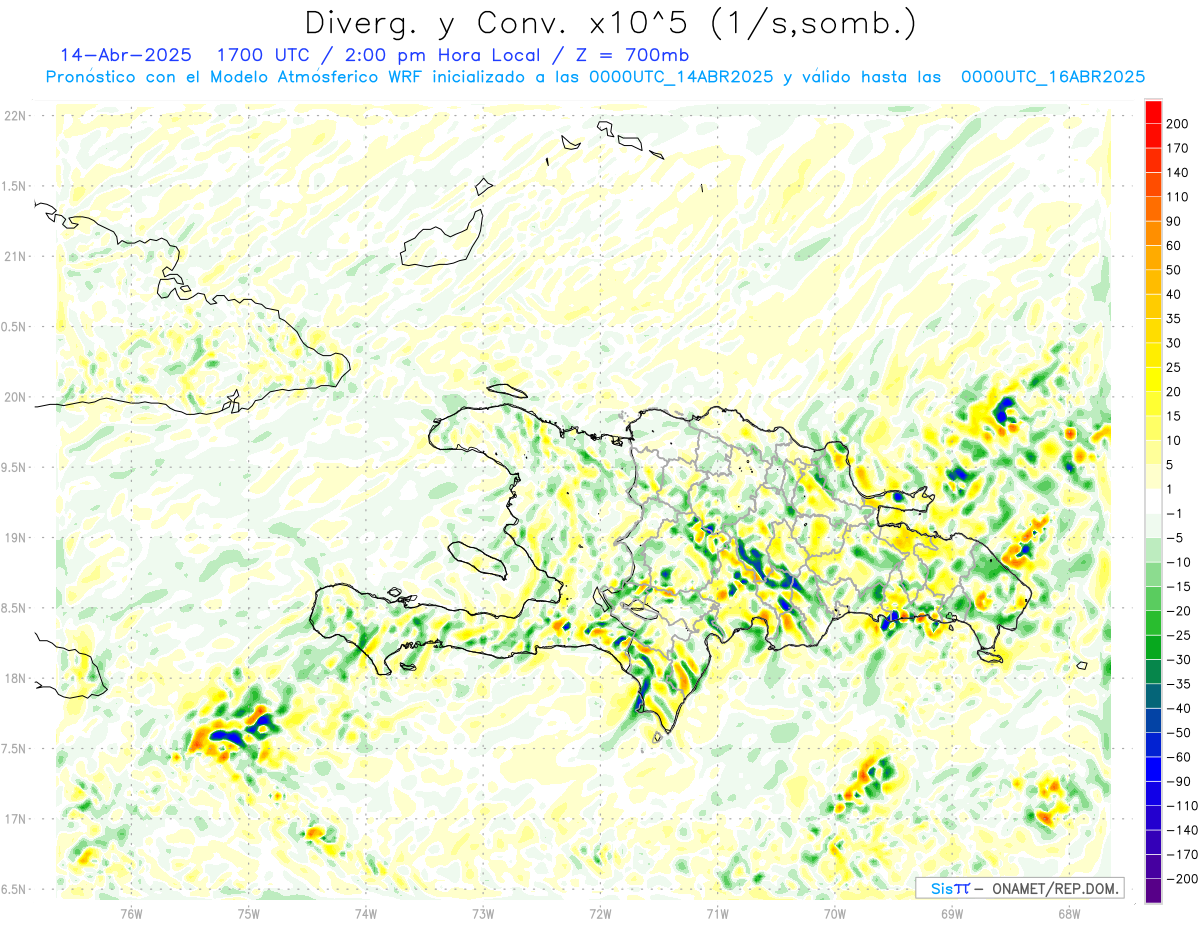Click the "69W" longitude label

coord(952,914)
